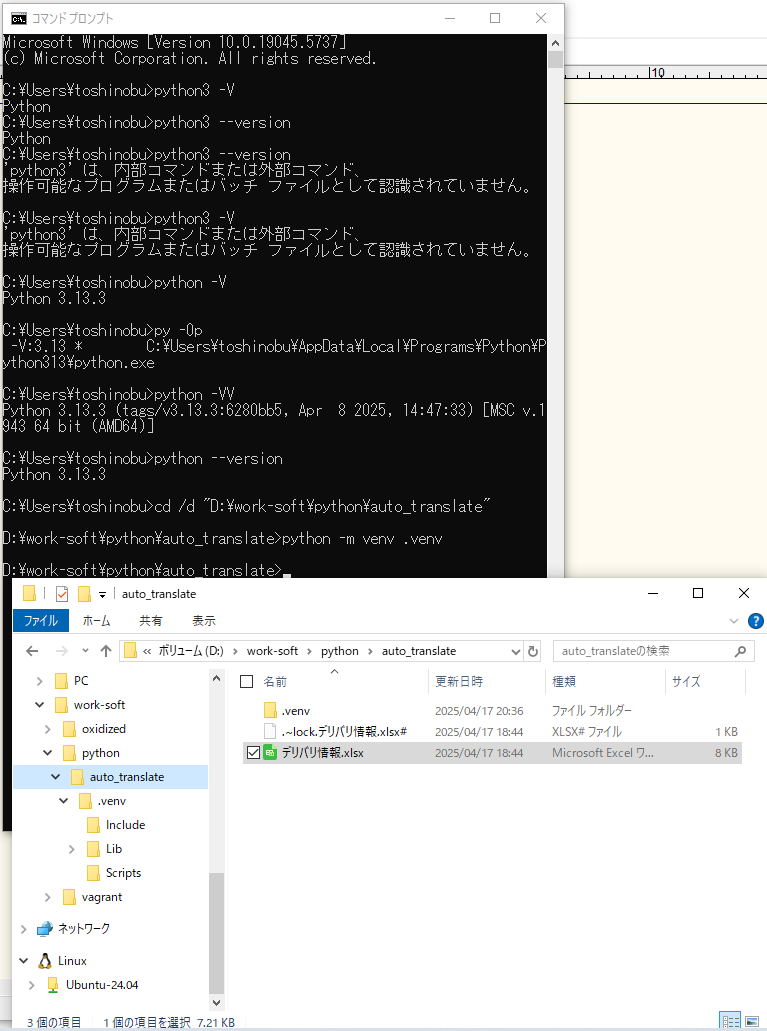
Task: Select vagrant folder in navigation tree
Action: pyautogui.click(x=102, y=897)
